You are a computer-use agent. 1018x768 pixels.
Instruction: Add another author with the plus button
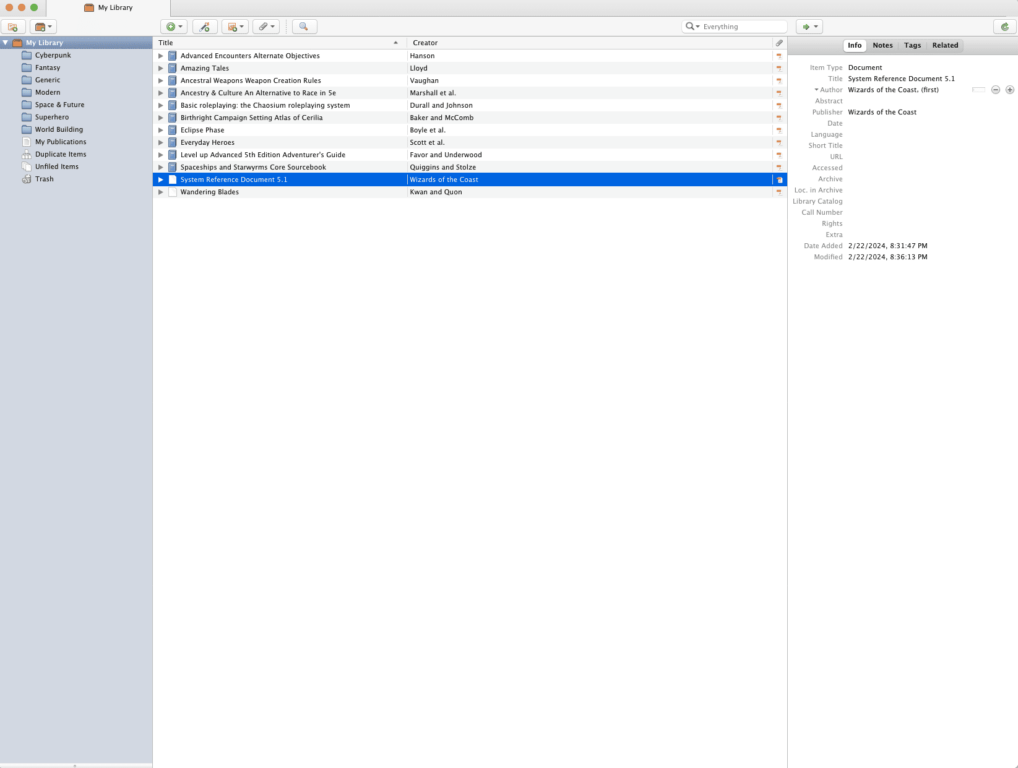click(1009, 89)
